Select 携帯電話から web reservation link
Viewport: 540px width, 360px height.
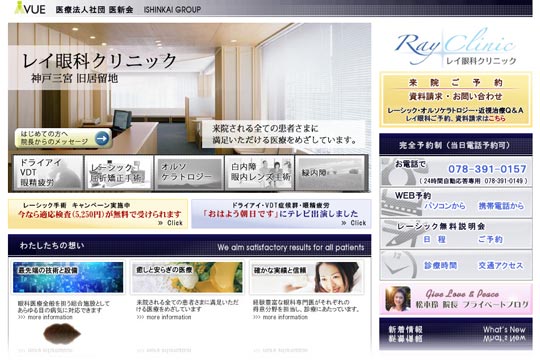coord(501,206)
